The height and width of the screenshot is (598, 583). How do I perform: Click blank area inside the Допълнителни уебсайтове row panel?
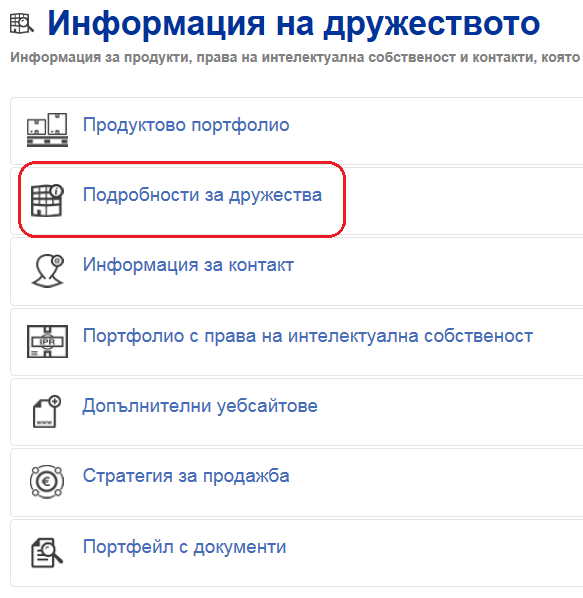pyautogui.click(x=450, y=412)
